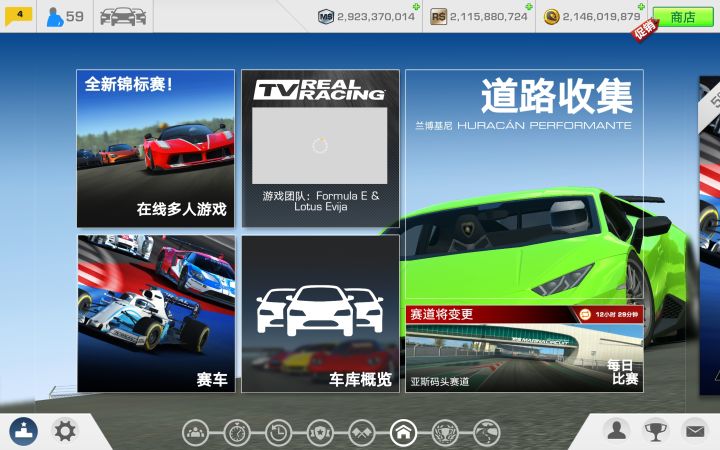Click the M$ balance 2,923,370,014
This screenshot has width=720, height=450.
376,17
